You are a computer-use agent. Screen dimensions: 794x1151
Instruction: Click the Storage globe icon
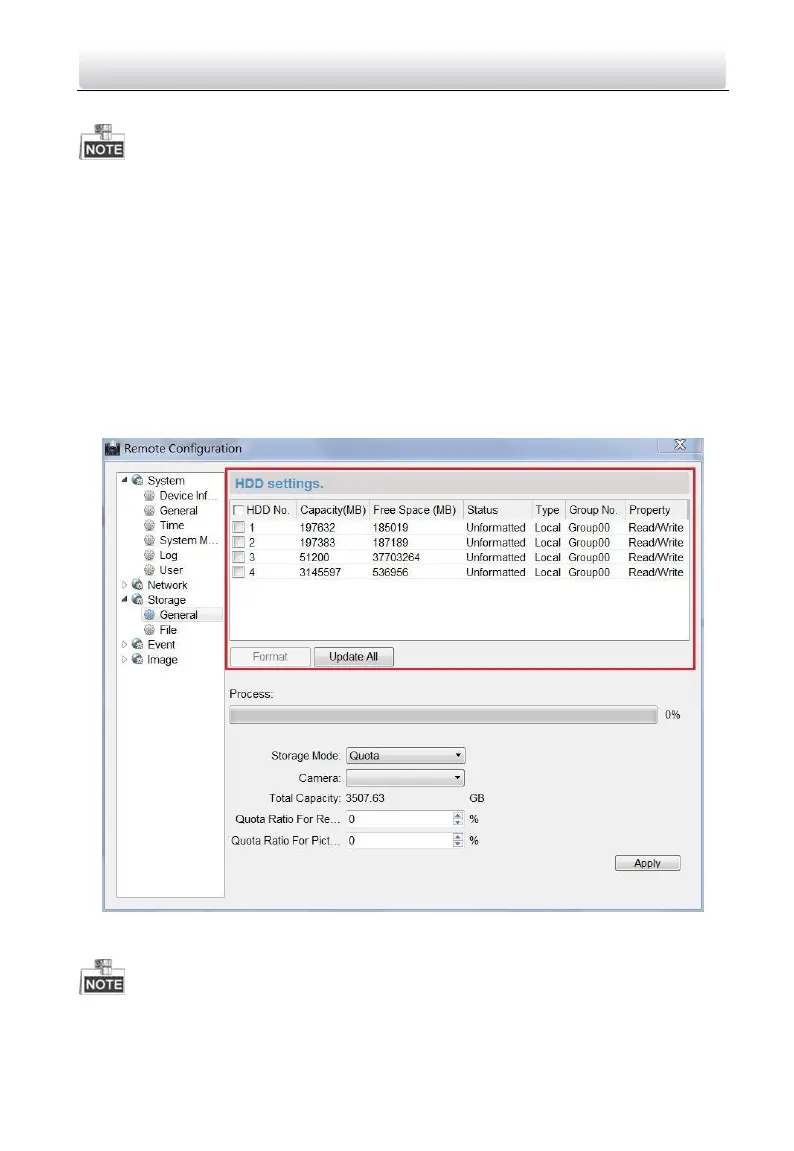(137, 600)
